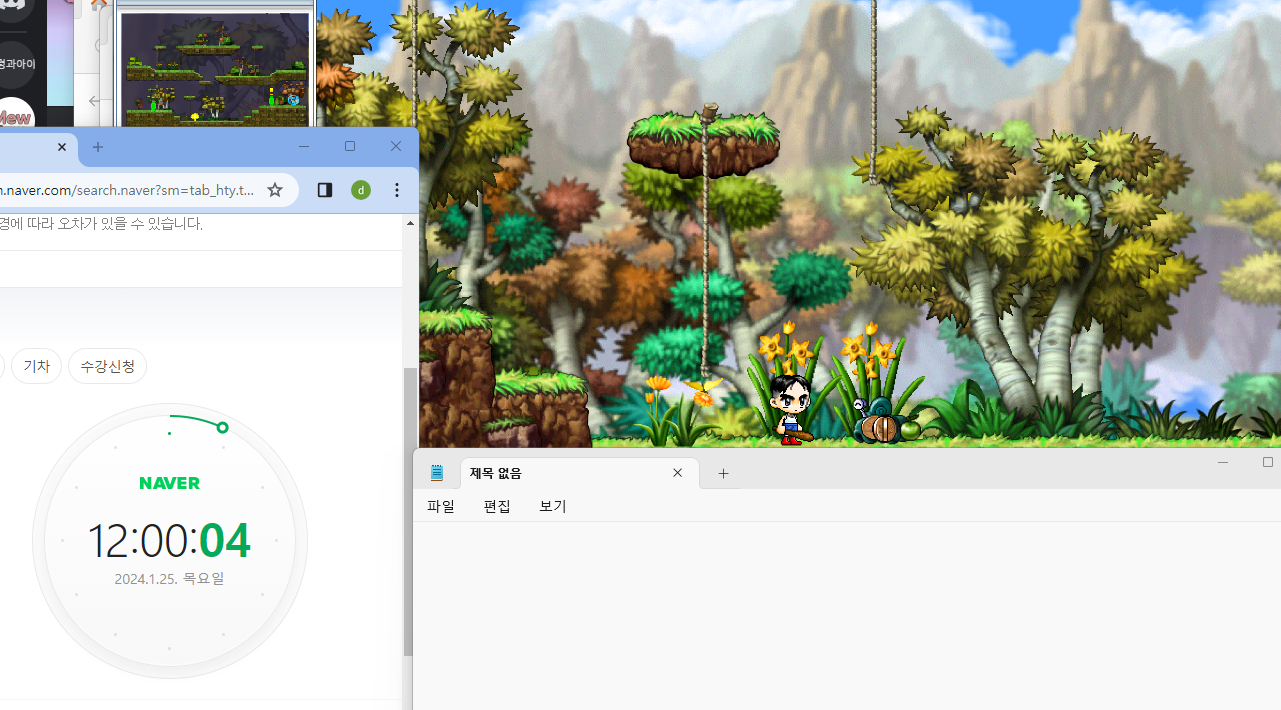Open a new Chrome tab
The image size is (1281, 710).
pyautogui.click(x=98, y=147)
